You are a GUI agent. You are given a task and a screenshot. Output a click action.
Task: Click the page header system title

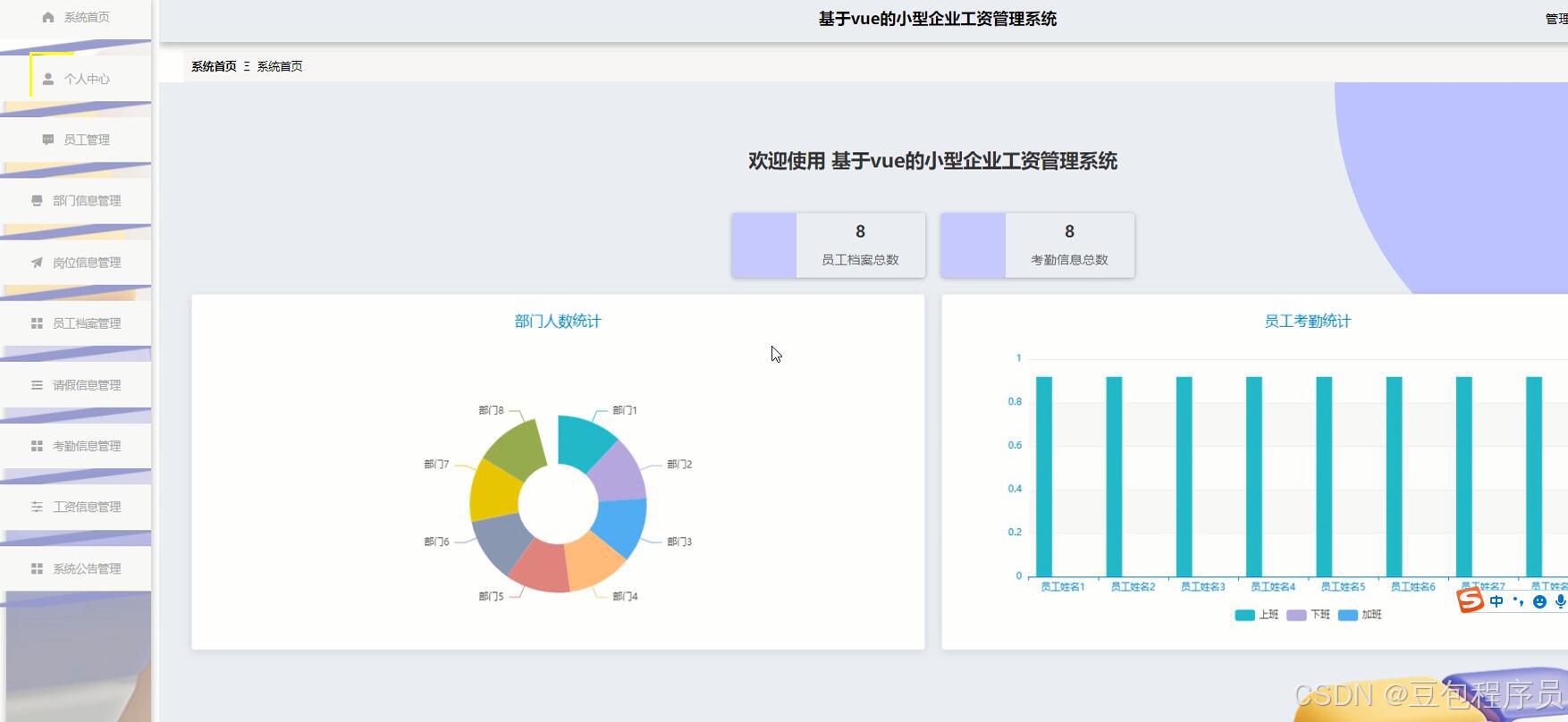pos(938,19)
